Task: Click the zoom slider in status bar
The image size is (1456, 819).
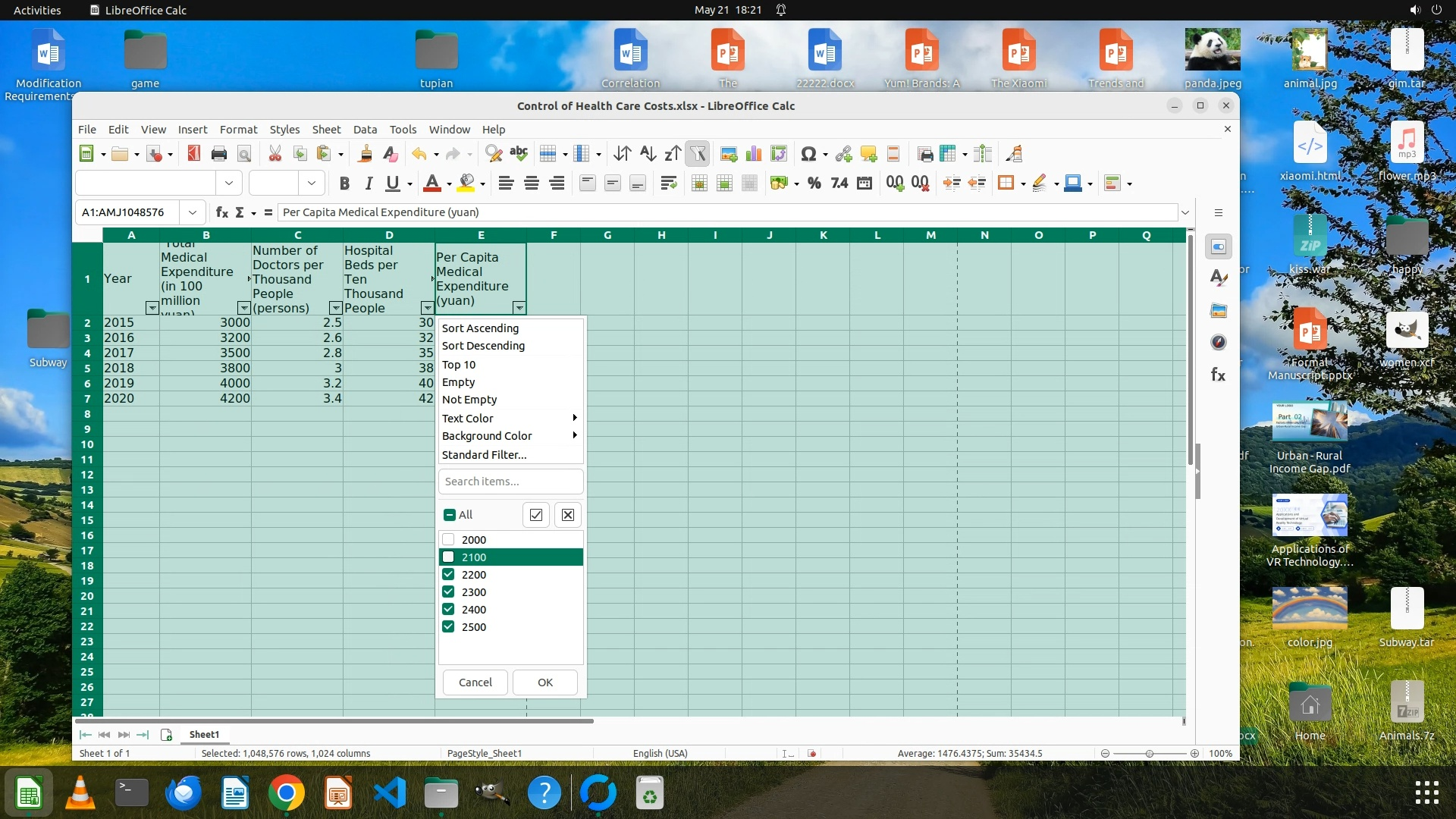Action: (1150, 754)
